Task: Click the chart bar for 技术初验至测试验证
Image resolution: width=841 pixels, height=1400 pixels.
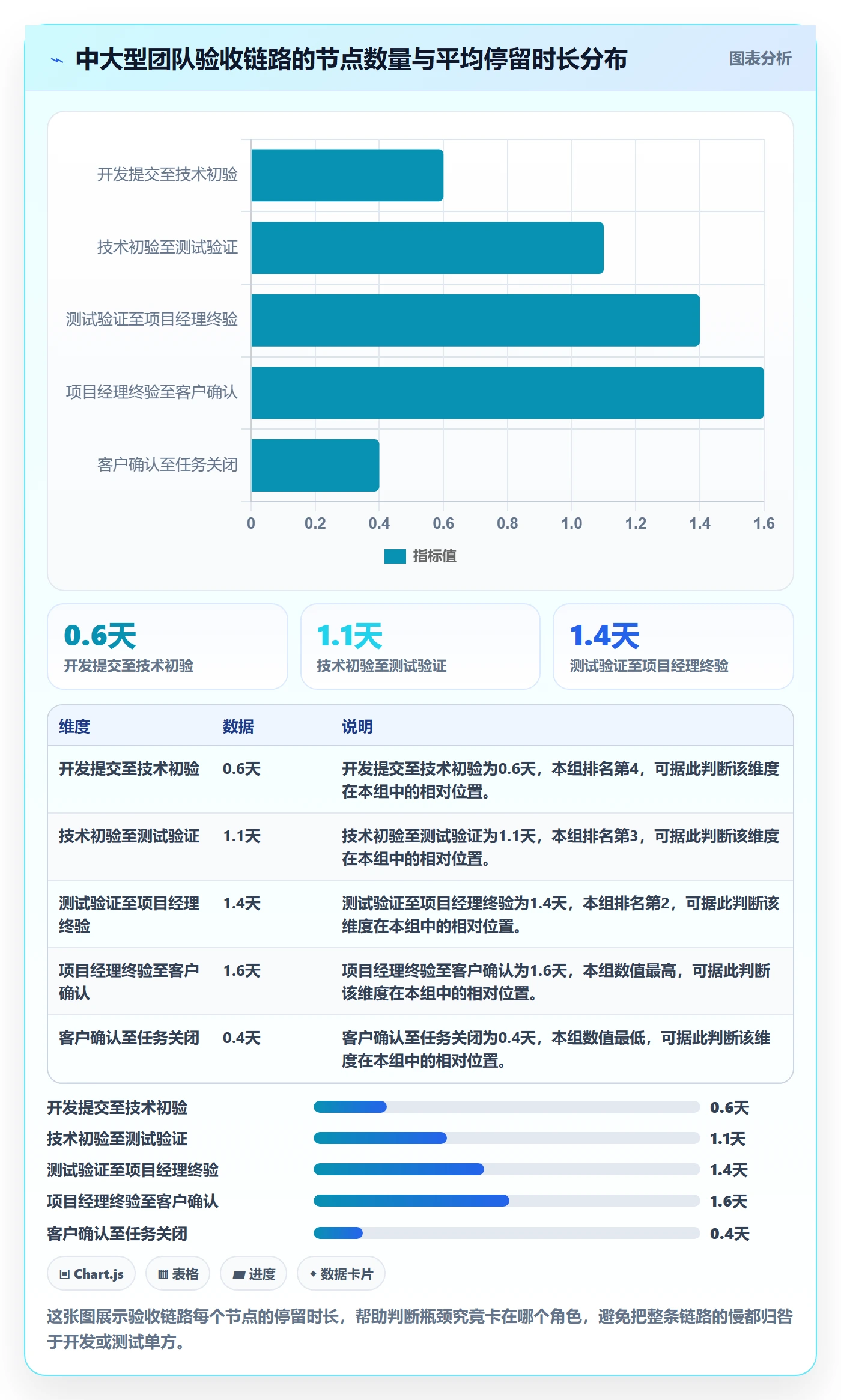Action: [427, 248]
